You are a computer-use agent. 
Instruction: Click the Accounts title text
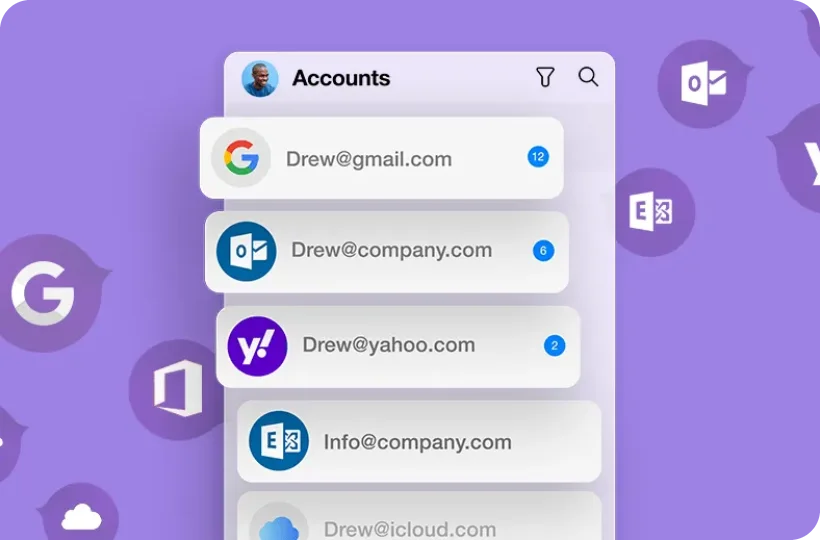(x=341, y=78)
